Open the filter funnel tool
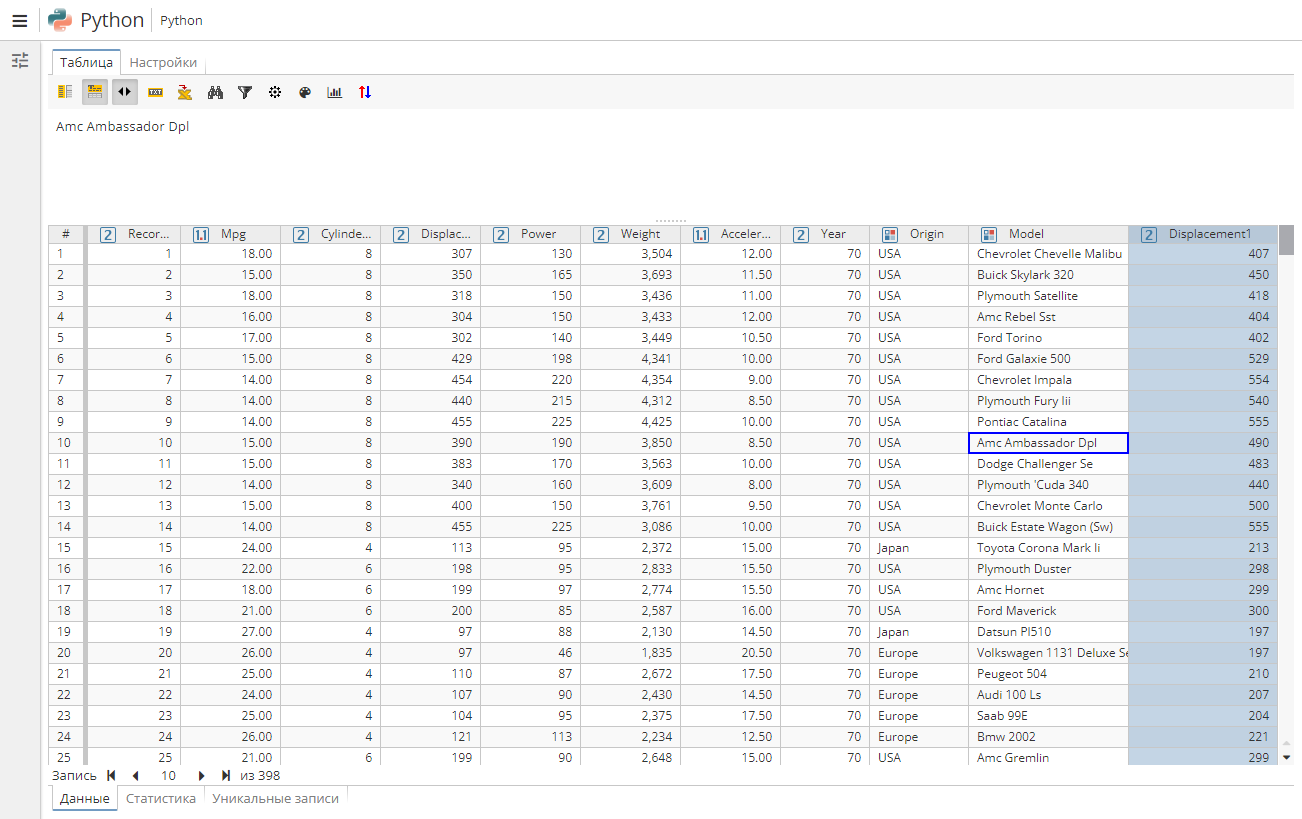Viewport: 1302px width, 819px height. coord(245,92)
